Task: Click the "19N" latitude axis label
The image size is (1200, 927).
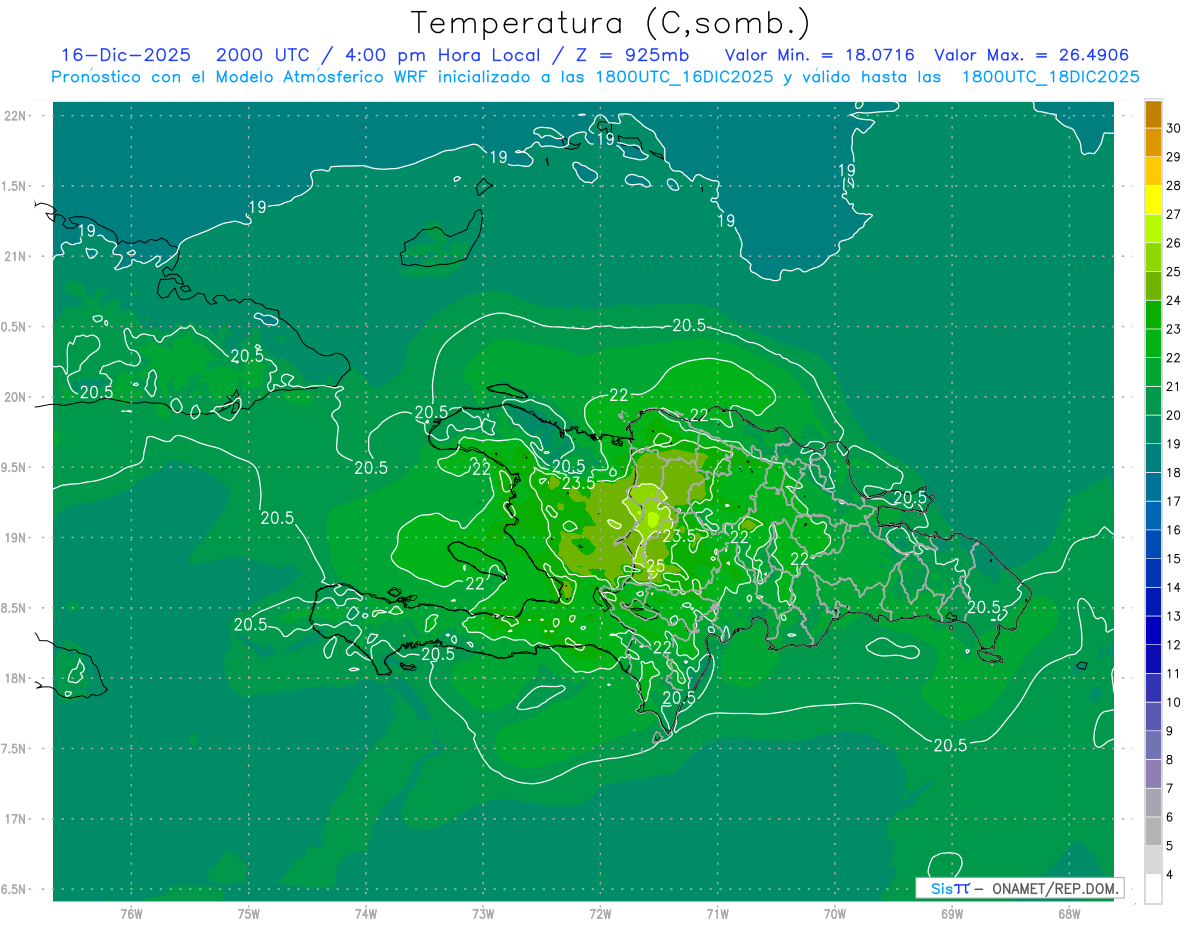Action: [15, 538]
